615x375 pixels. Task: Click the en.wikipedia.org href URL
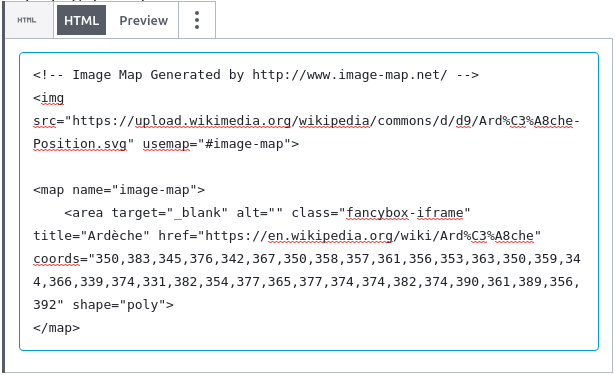pos(330,236)
